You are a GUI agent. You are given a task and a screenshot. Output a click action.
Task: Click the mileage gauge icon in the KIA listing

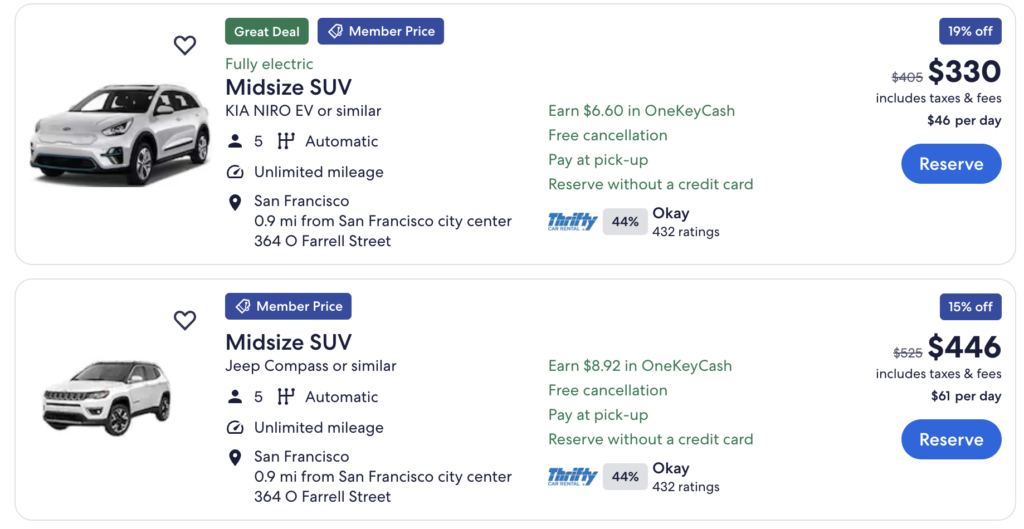pyautogui.click(x=235, y=172)
